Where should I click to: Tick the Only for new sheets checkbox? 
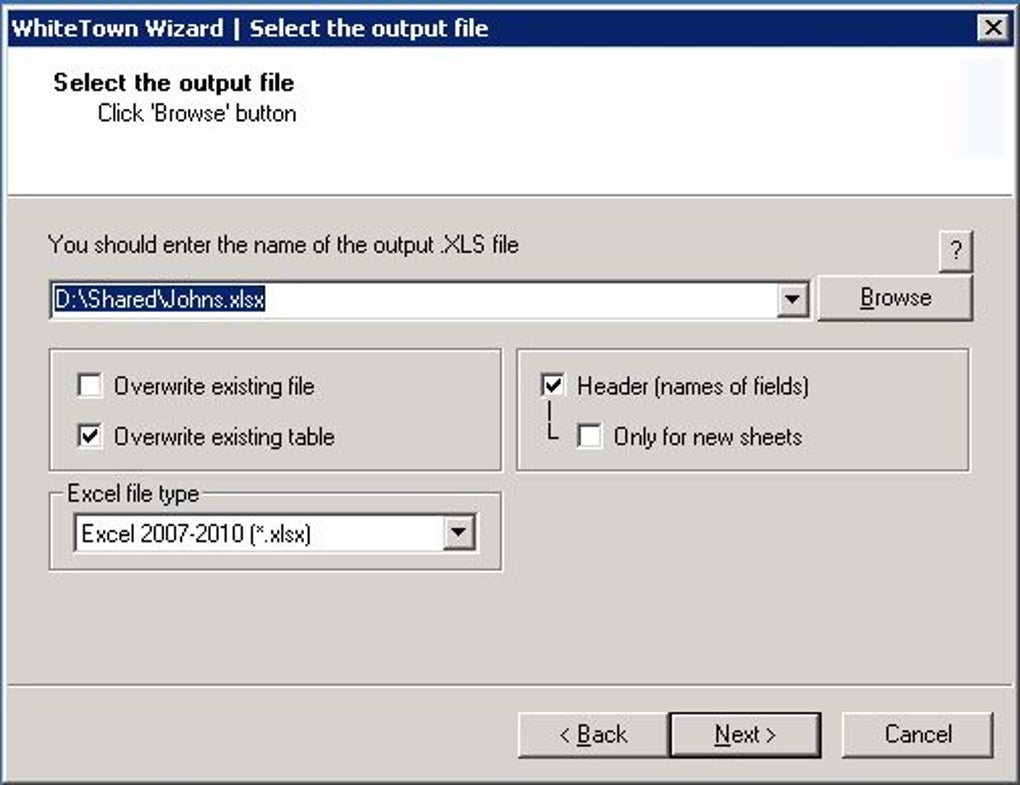589,436
